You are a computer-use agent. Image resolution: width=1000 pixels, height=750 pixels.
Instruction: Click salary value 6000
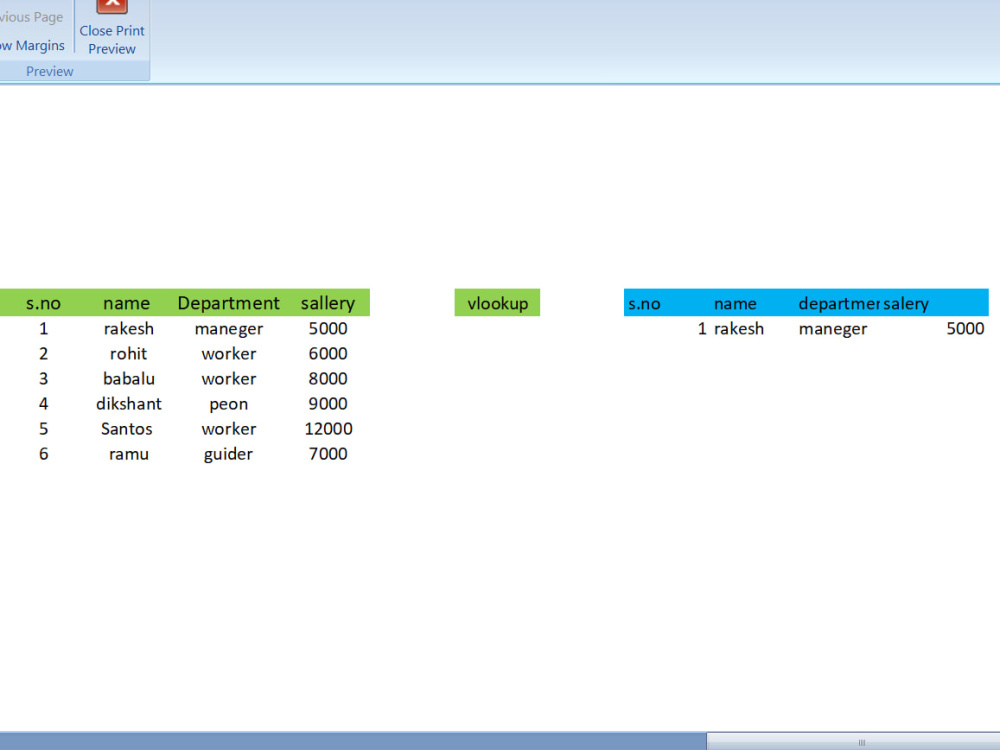click(x=328, y=353)
